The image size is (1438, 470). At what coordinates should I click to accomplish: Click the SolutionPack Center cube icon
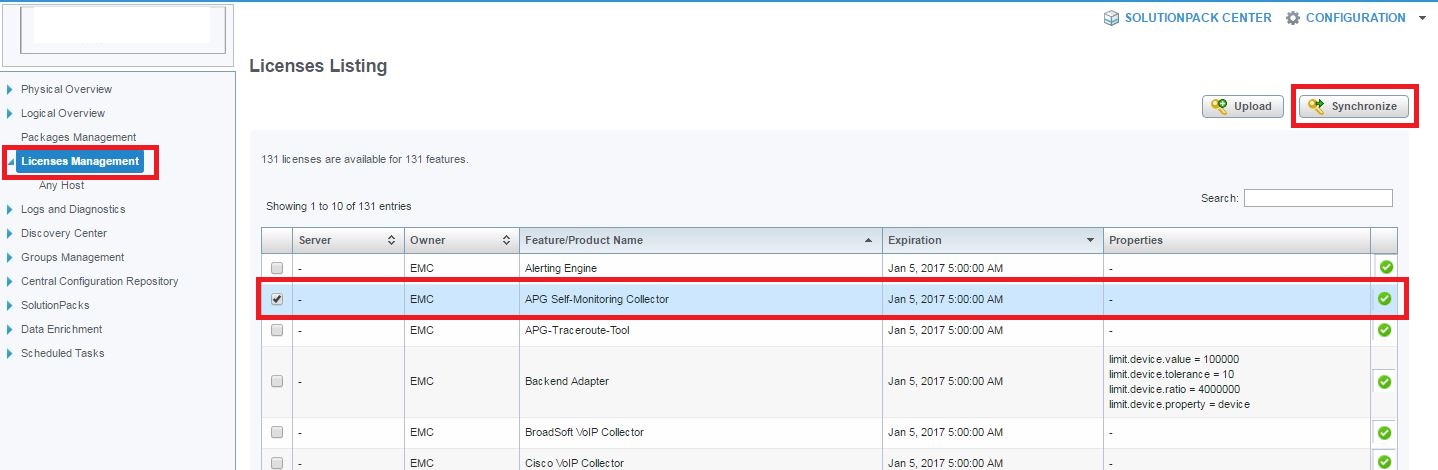point(1111,18)
